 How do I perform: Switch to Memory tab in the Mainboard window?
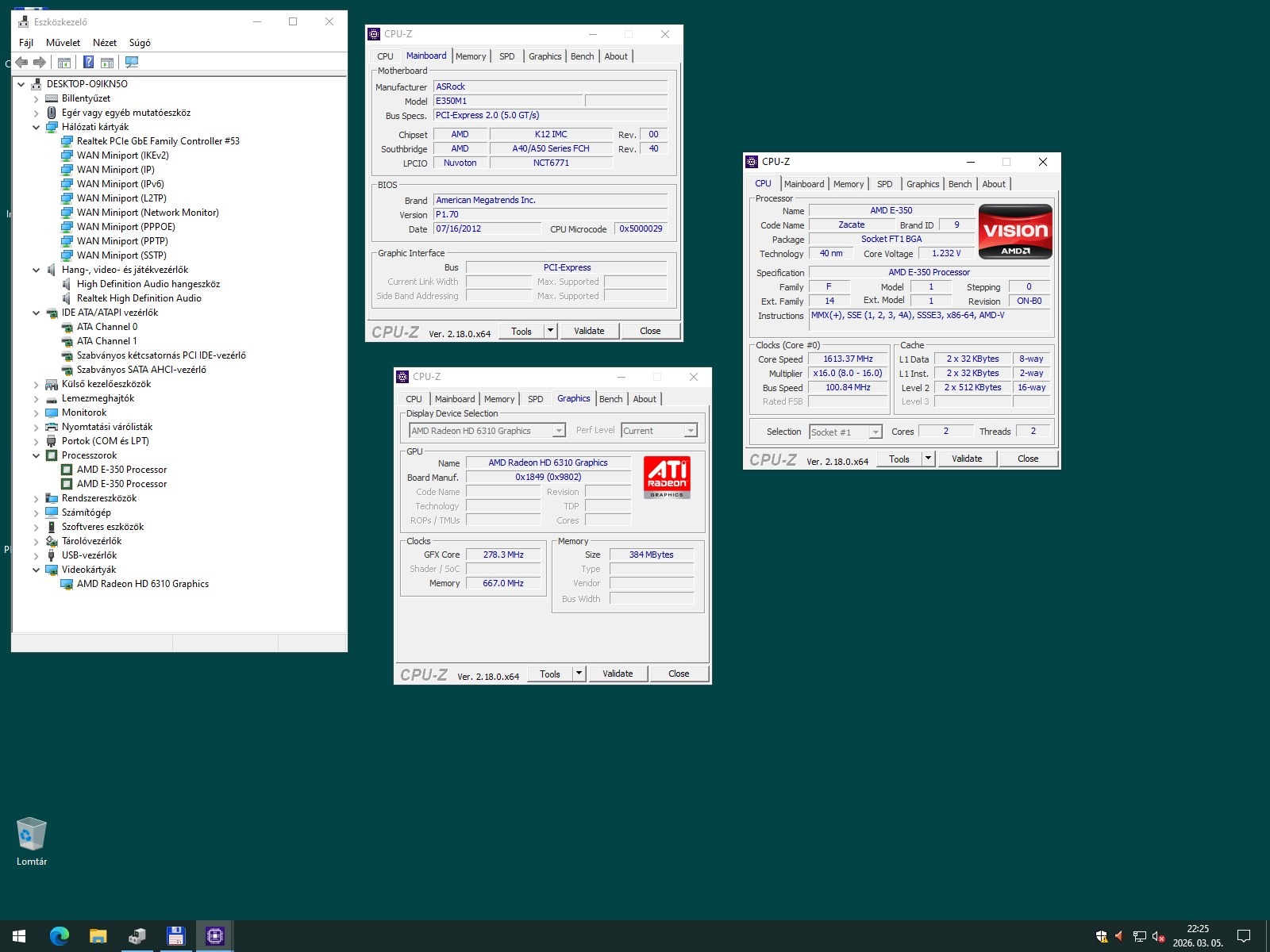coord(471,56)
